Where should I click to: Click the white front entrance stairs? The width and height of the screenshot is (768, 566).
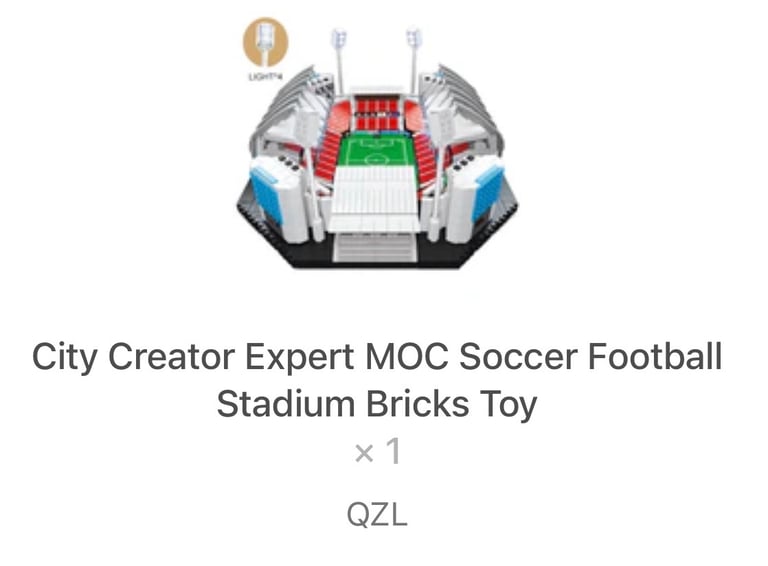[375, 247]
